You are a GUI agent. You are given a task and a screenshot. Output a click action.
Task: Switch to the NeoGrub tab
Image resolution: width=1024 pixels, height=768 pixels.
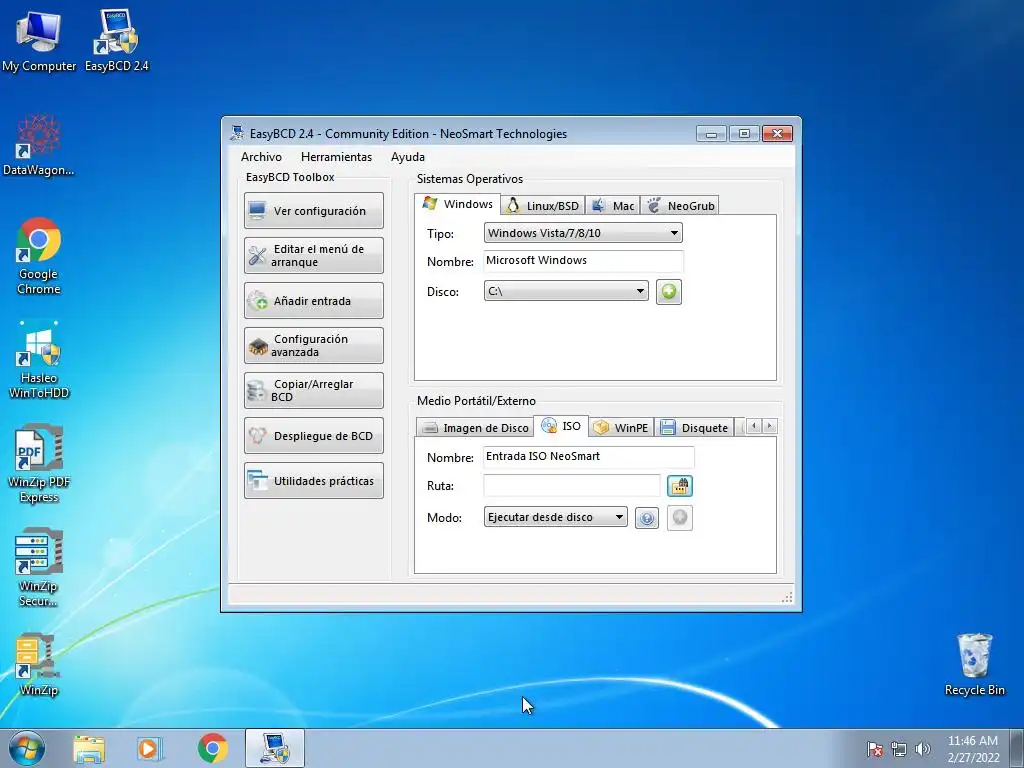[680, 206]
